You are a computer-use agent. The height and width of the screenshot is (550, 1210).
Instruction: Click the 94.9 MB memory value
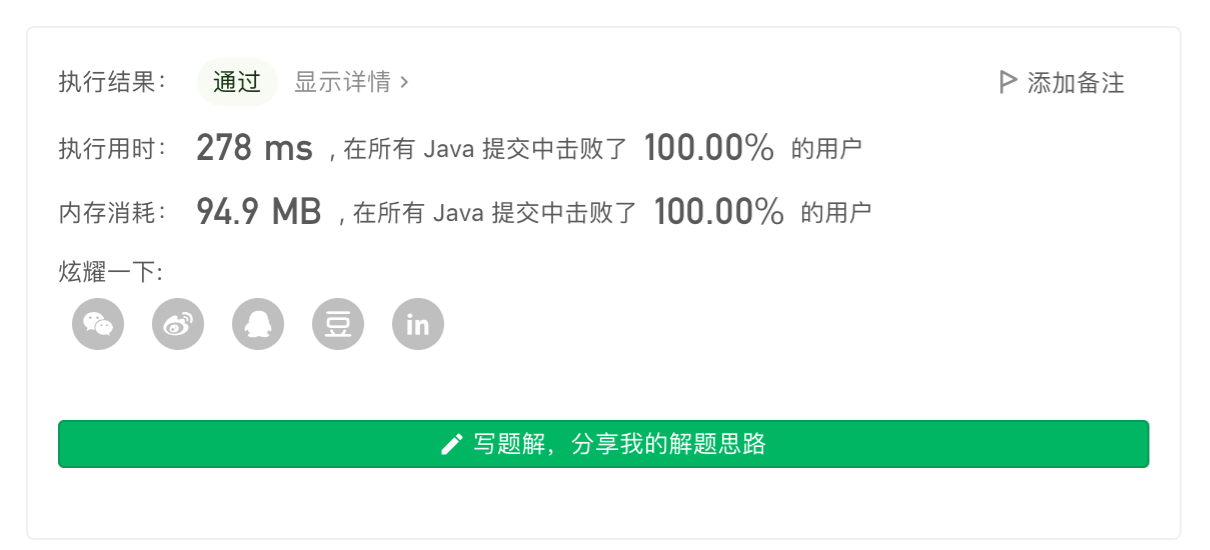point(258,212)
